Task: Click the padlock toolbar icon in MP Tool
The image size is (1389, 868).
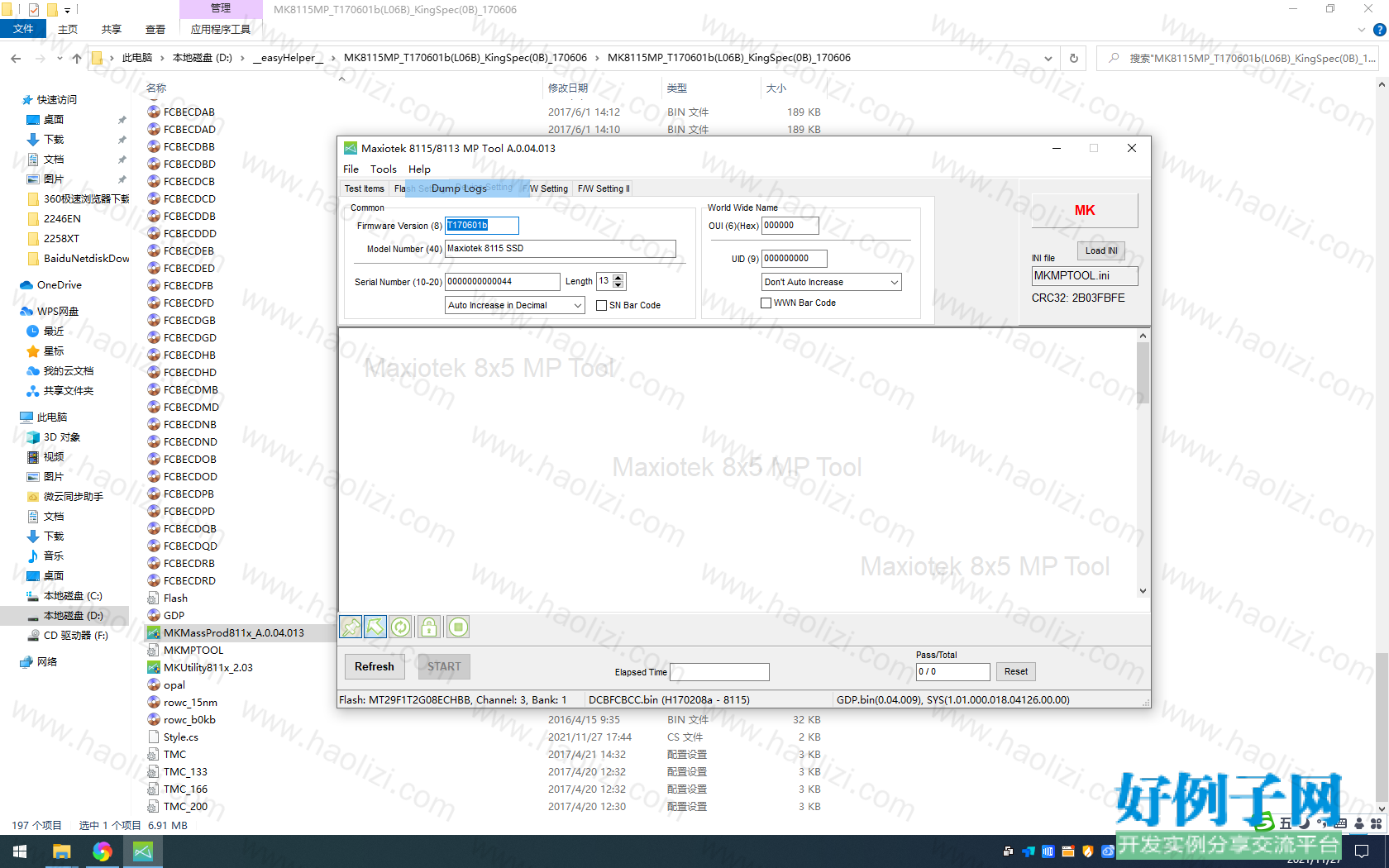Action: coord(428,627)
